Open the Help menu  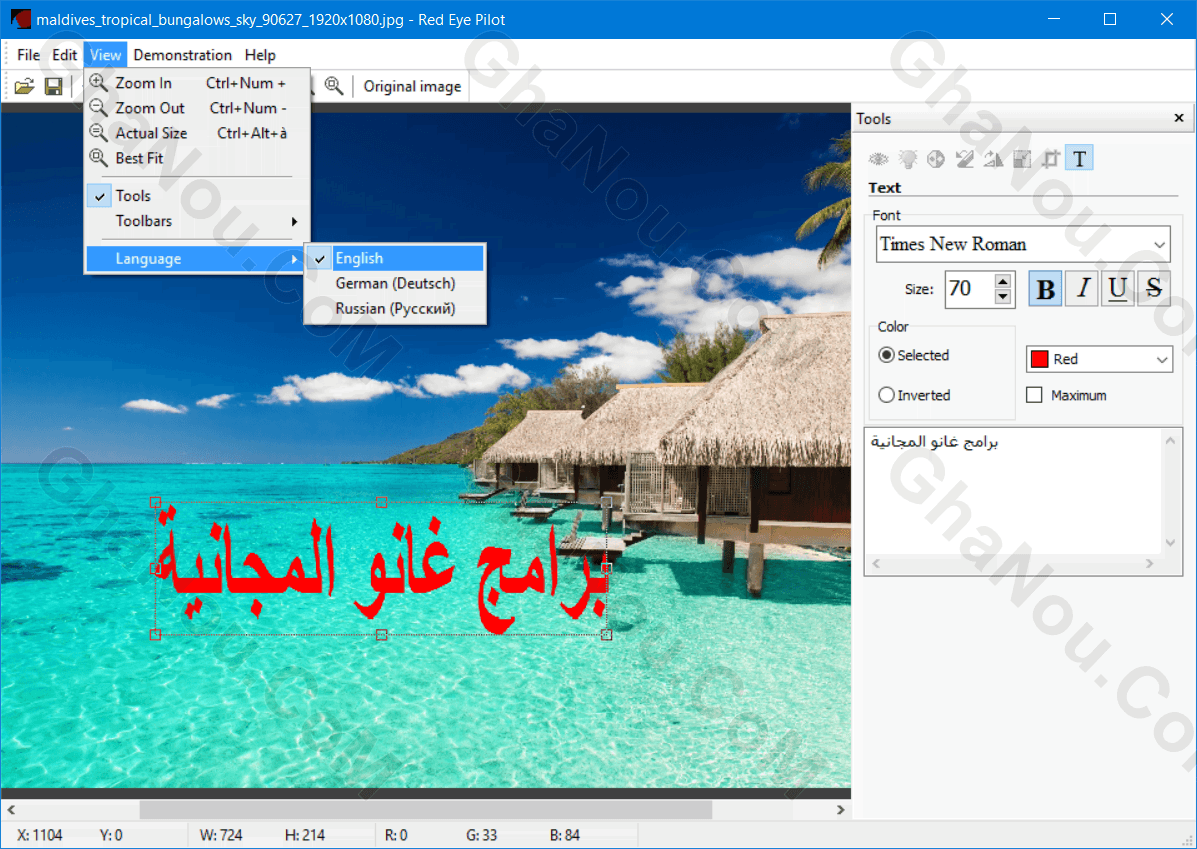[x=260, y=55]
